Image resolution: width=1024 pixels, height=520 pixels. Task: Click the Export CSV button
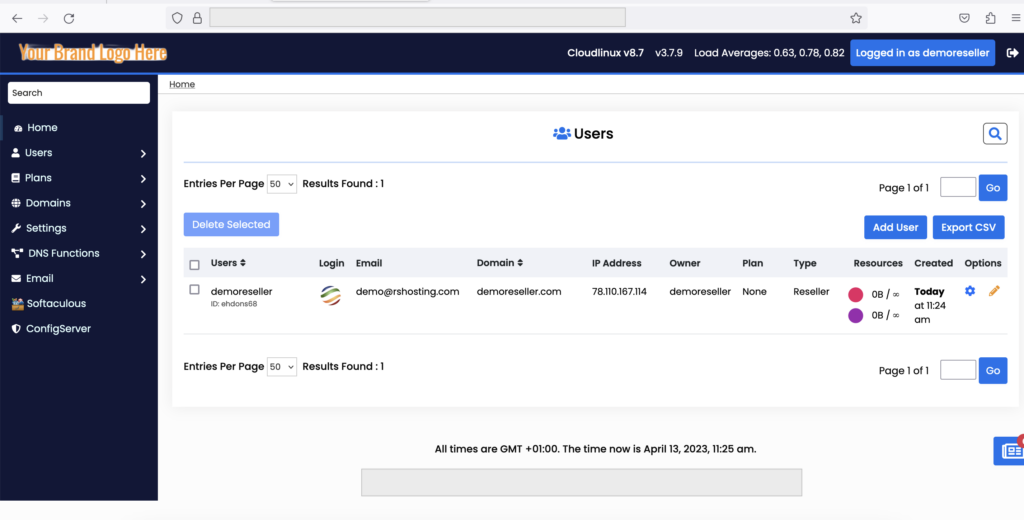(x=968, y=227)
